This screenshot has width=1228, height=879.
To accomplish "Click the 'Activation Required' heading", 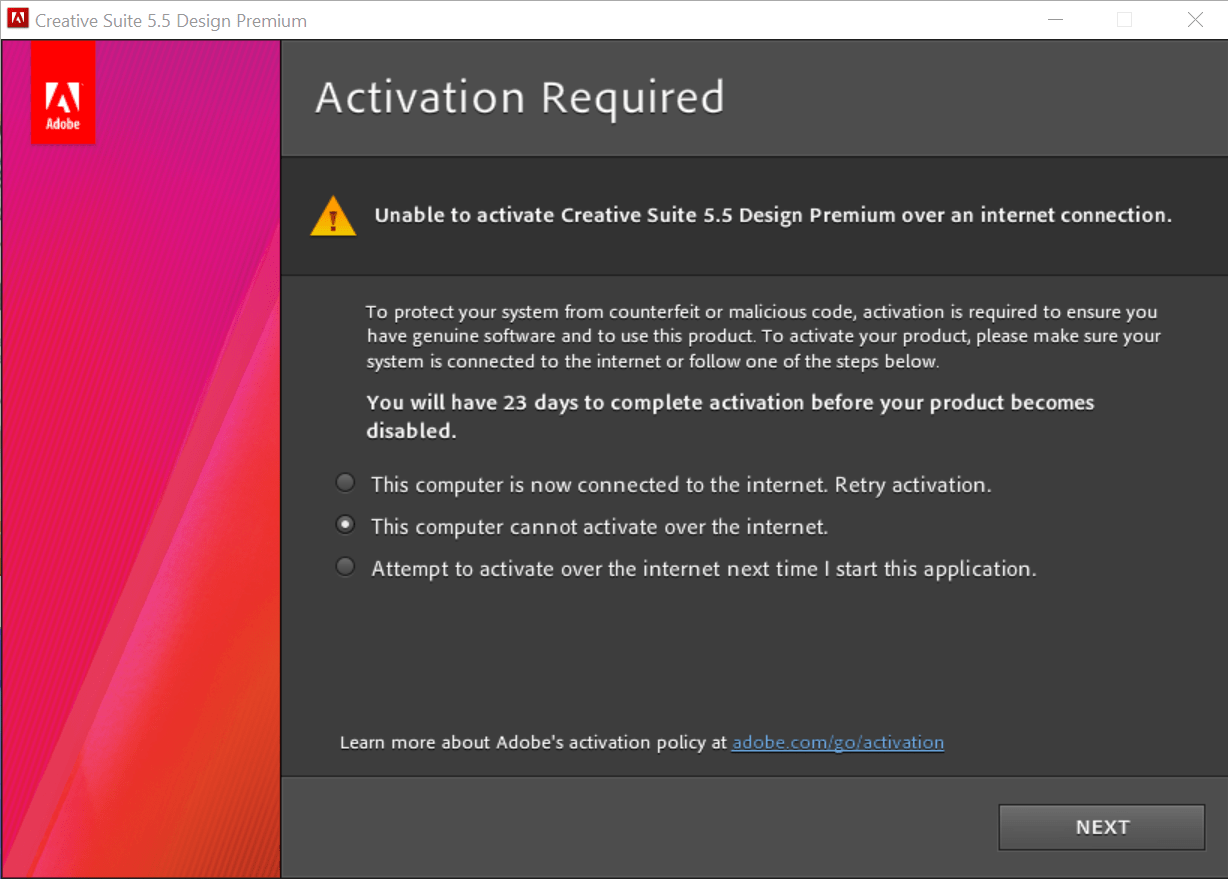I will click(x=519, y=97).
